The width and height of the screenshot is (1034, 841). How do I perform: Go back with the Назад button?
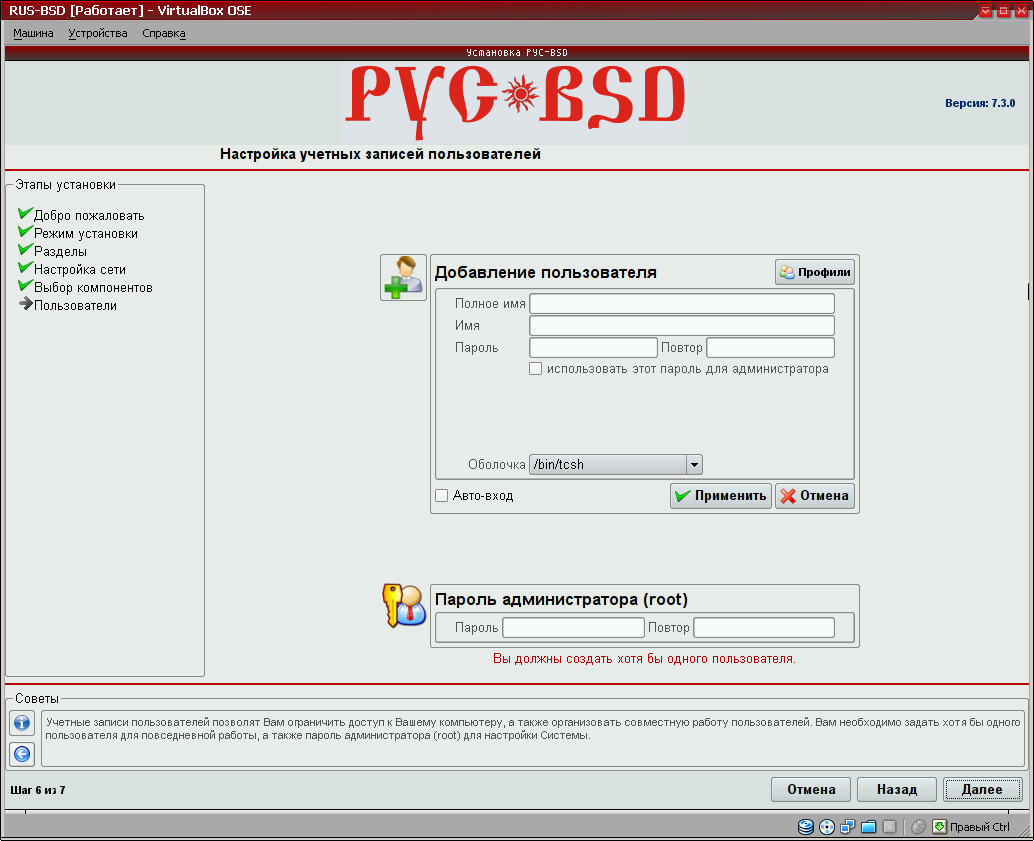point(897,790)
